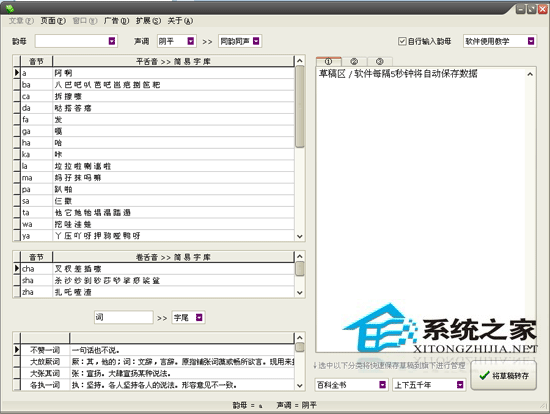Open the 页面 menu
Viewport: 550px width, 414px height.
point(53,21)
